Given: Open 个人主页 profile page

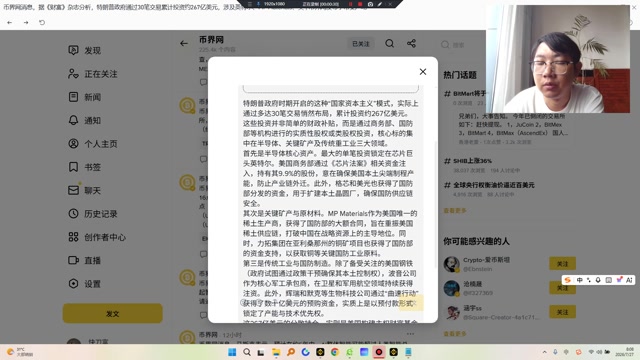Looking at the screenshot, I should [x=93, y=144].
